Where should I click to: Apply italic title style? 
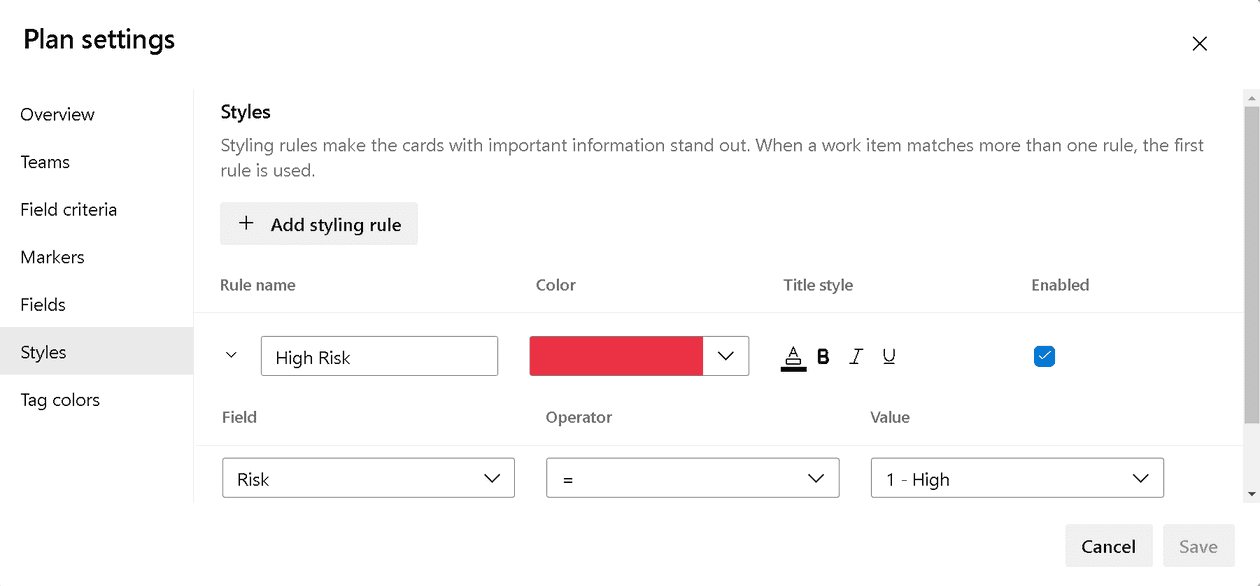[x=856, y=355]
